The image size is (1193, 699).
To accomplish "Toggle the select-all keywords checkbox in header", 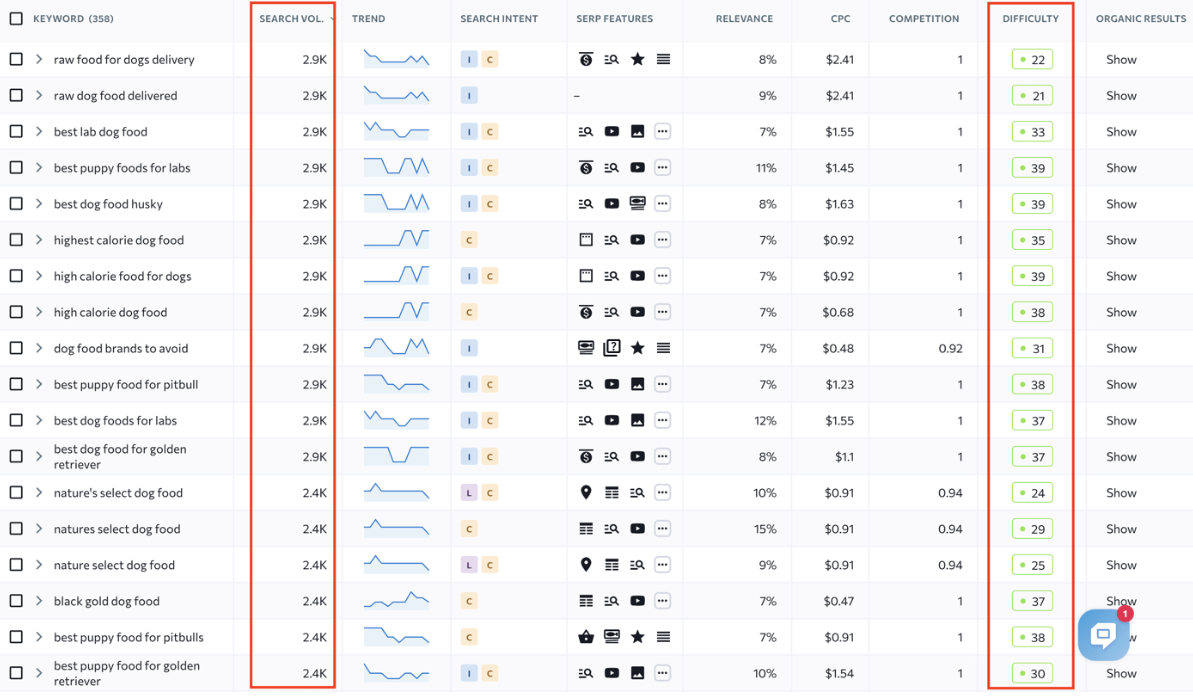I will tap(16, 19).
